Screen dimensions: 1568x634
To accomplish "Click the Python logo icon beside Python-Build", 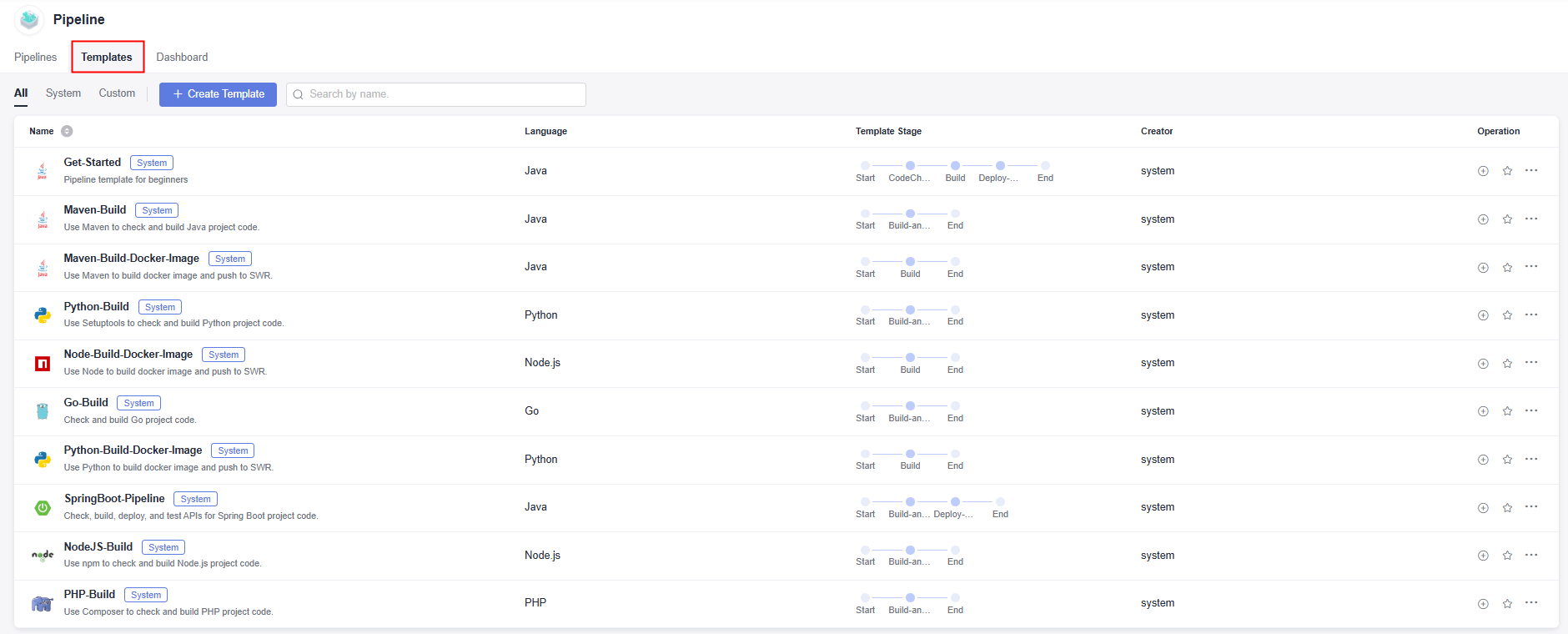I will point(43,315).
